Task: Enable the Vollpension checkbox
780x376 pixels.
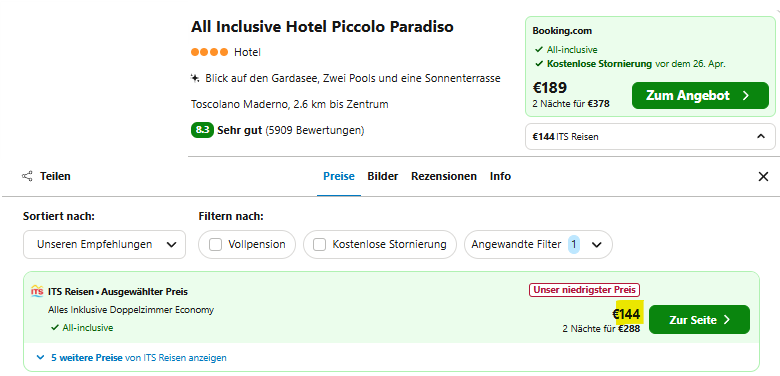Action: pos(215,245)
